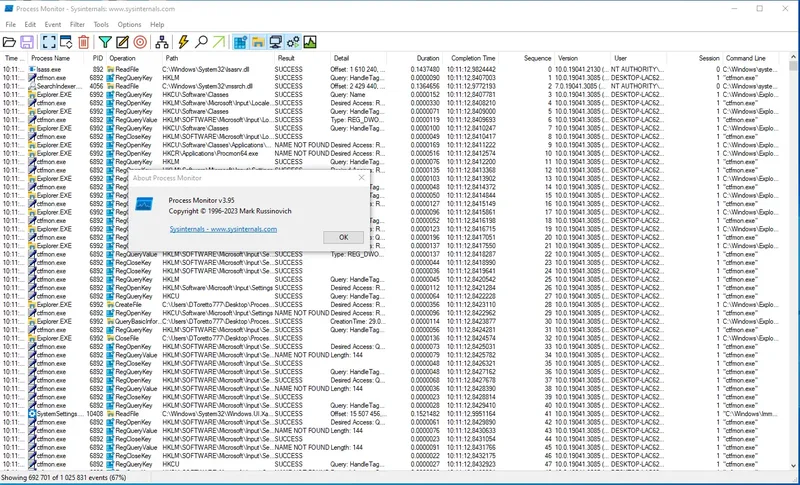Clear the display with trash icon

[84, 42]
